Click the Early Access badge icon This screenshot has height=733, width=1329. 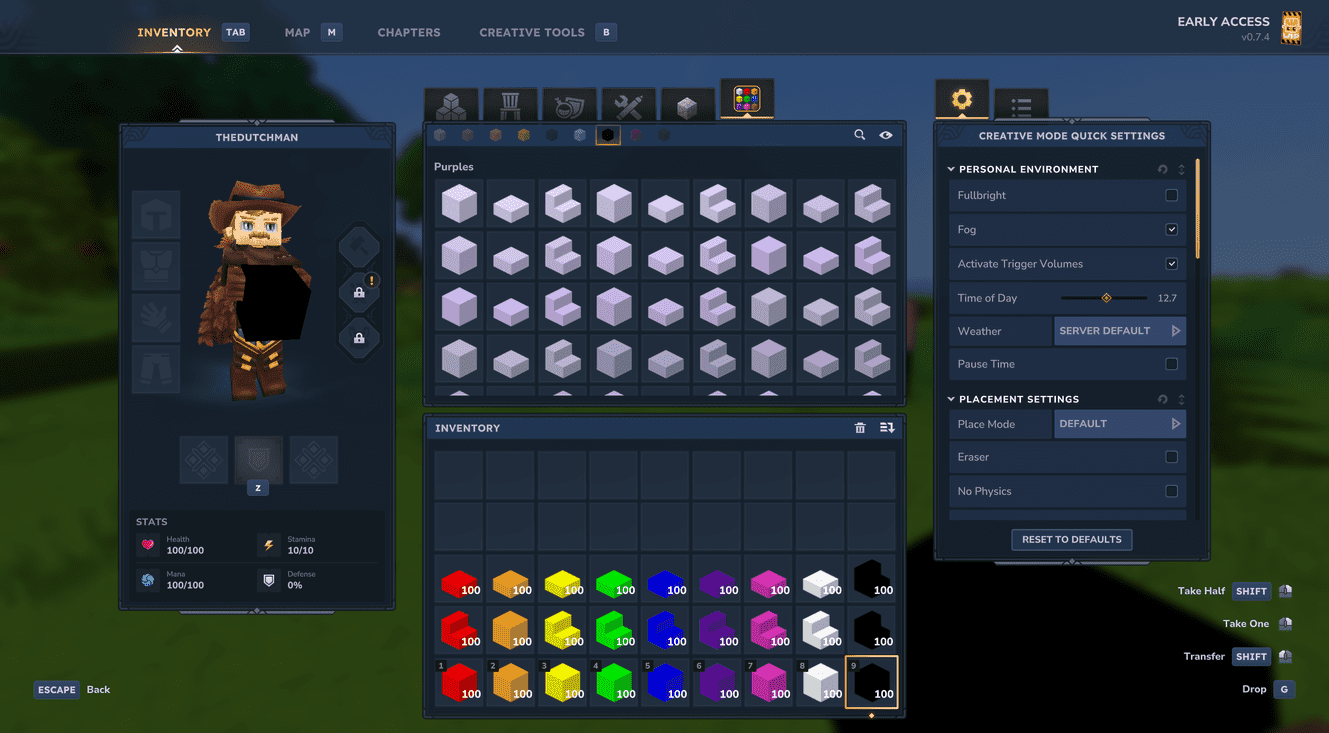1292,28
